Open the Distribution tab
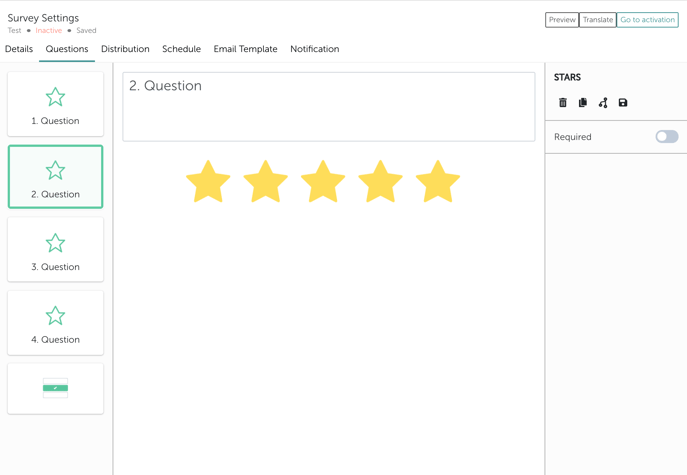687x475 pixels. tap(125, 49)
